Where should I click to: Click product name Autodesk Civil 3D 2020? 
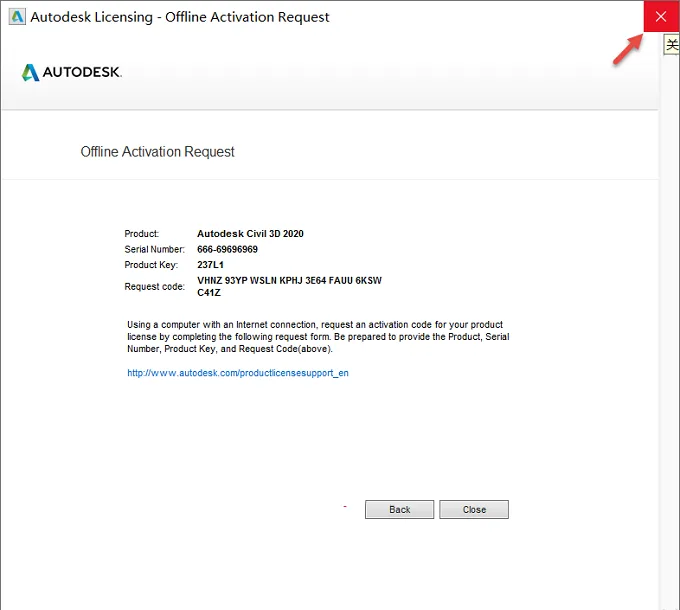pyautogui.click(x=250, y=234)
